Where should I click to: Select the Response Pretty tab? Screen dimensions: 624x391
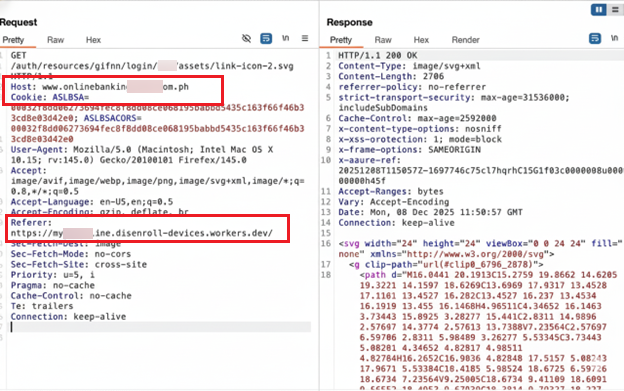click(x=341, y=40)
